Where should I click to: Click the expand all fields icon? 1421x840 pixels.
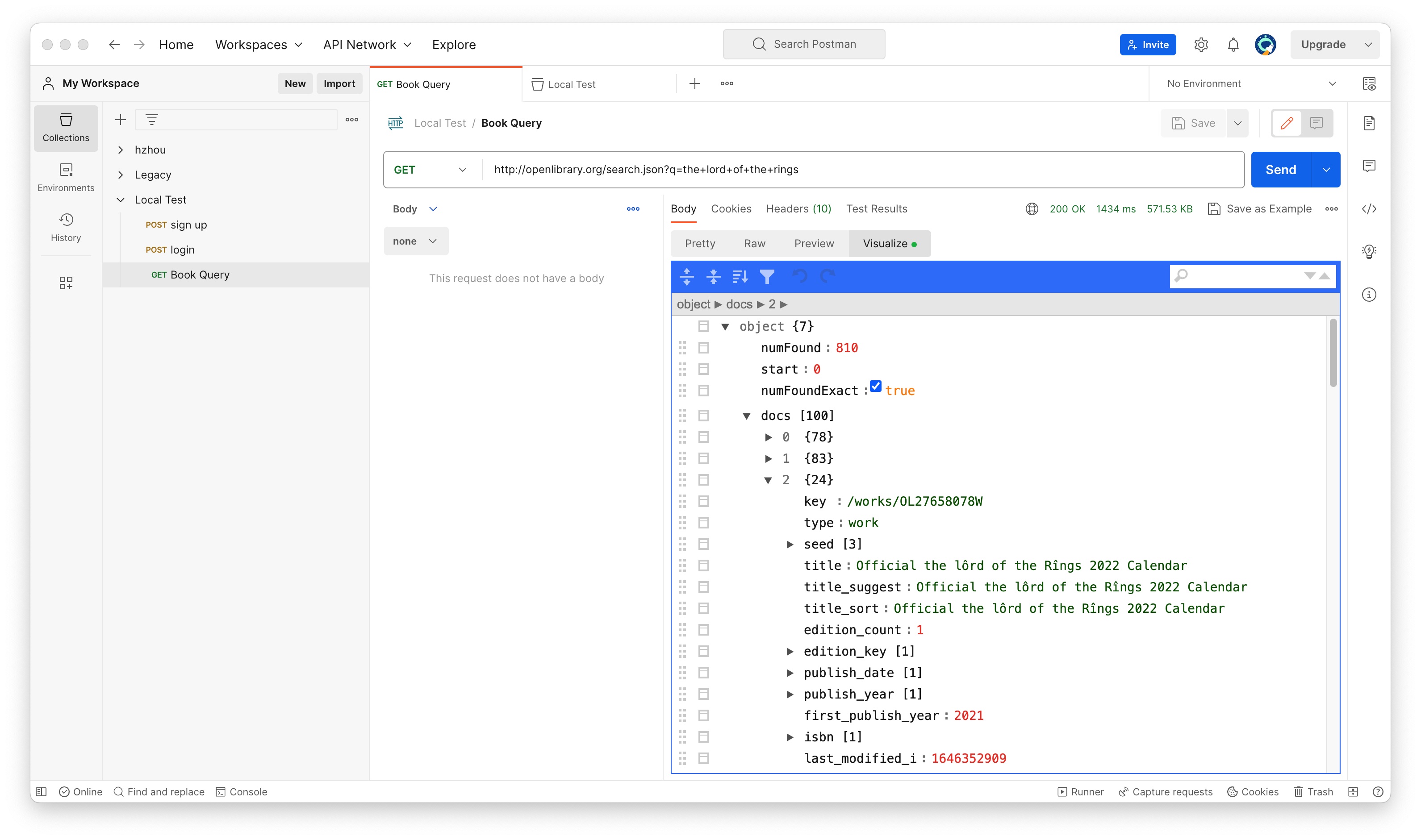(x=686, y=276)
